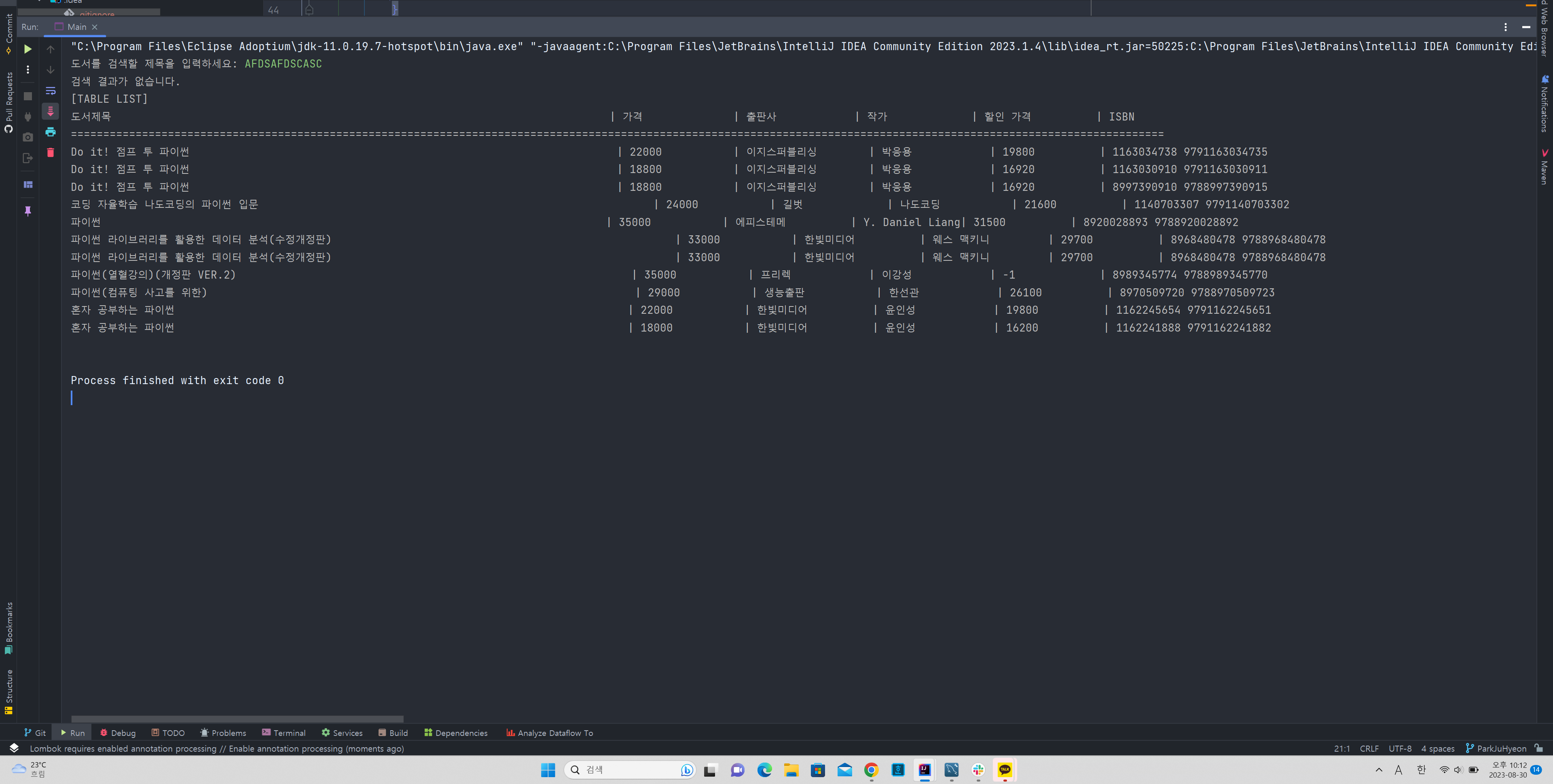Open KakaoTalk from the Windows taskbar
The height and width of the screenshot is (784, 1553).
coord(1004,769)
